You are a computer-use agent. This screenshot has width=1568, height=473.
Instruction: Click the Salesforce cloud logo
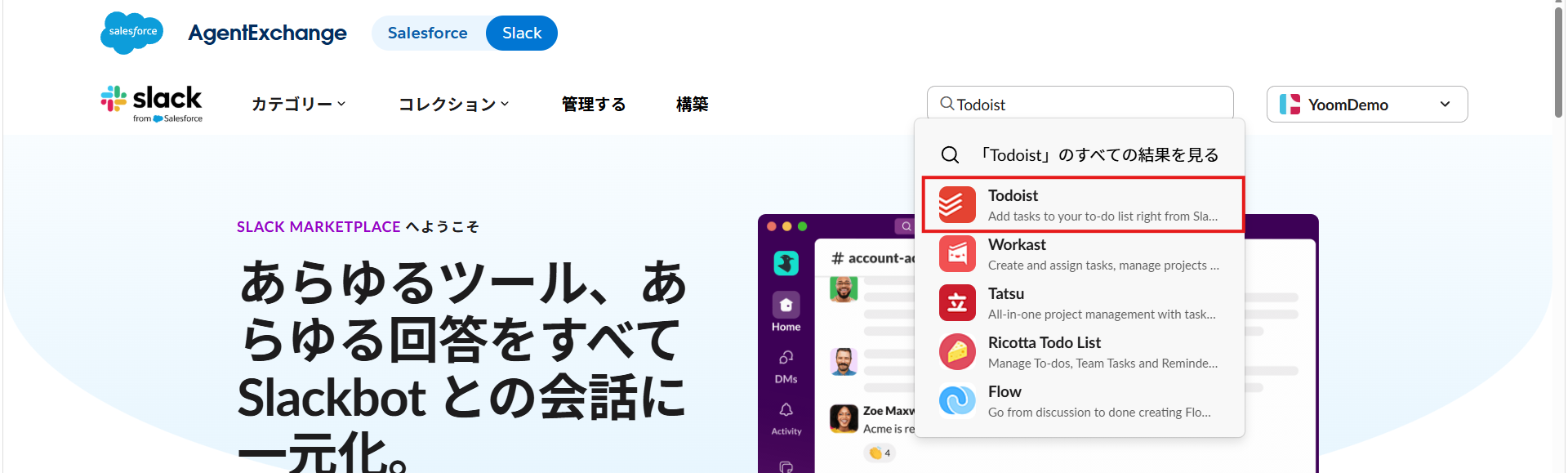(x=131, y=33)
